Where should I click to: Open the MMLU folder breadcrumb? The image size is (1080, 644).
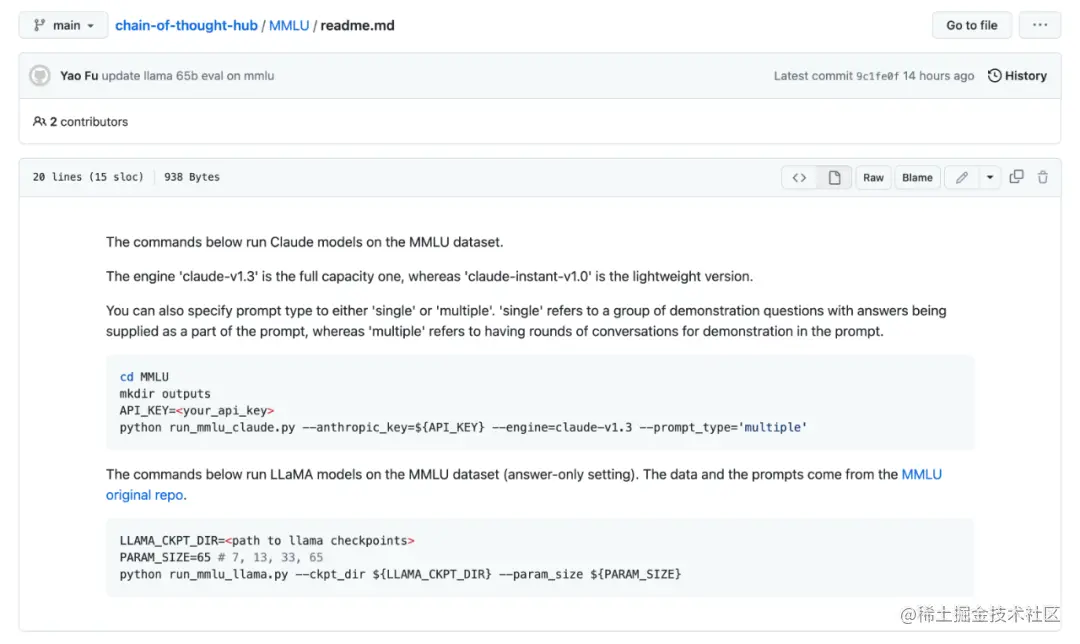(289, 25)
